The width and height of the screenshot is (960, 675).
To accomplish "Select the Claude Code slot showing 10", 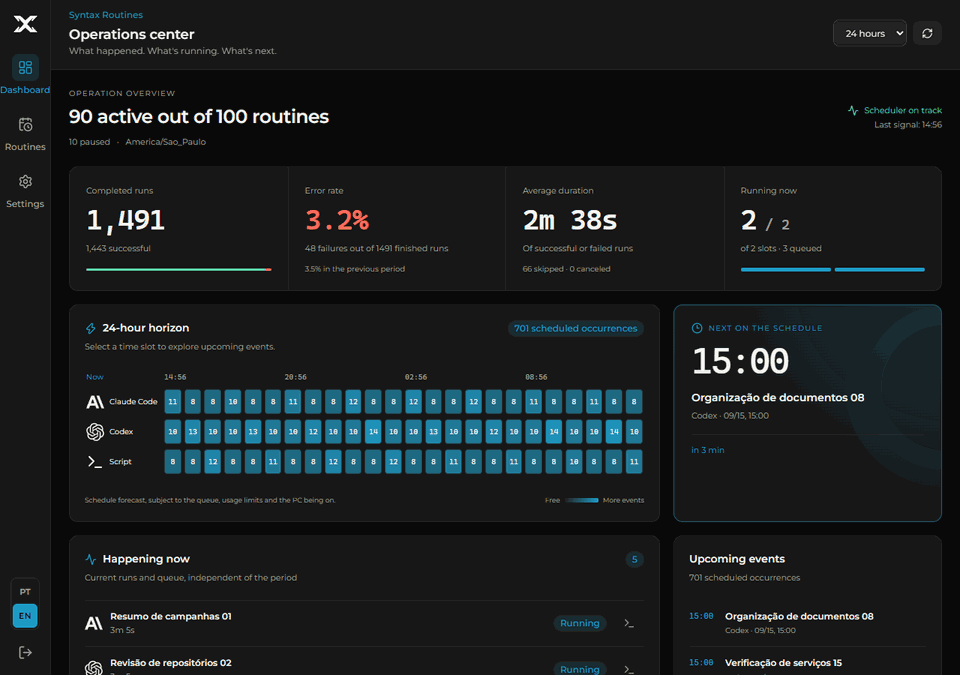I will tap(233, 402).
